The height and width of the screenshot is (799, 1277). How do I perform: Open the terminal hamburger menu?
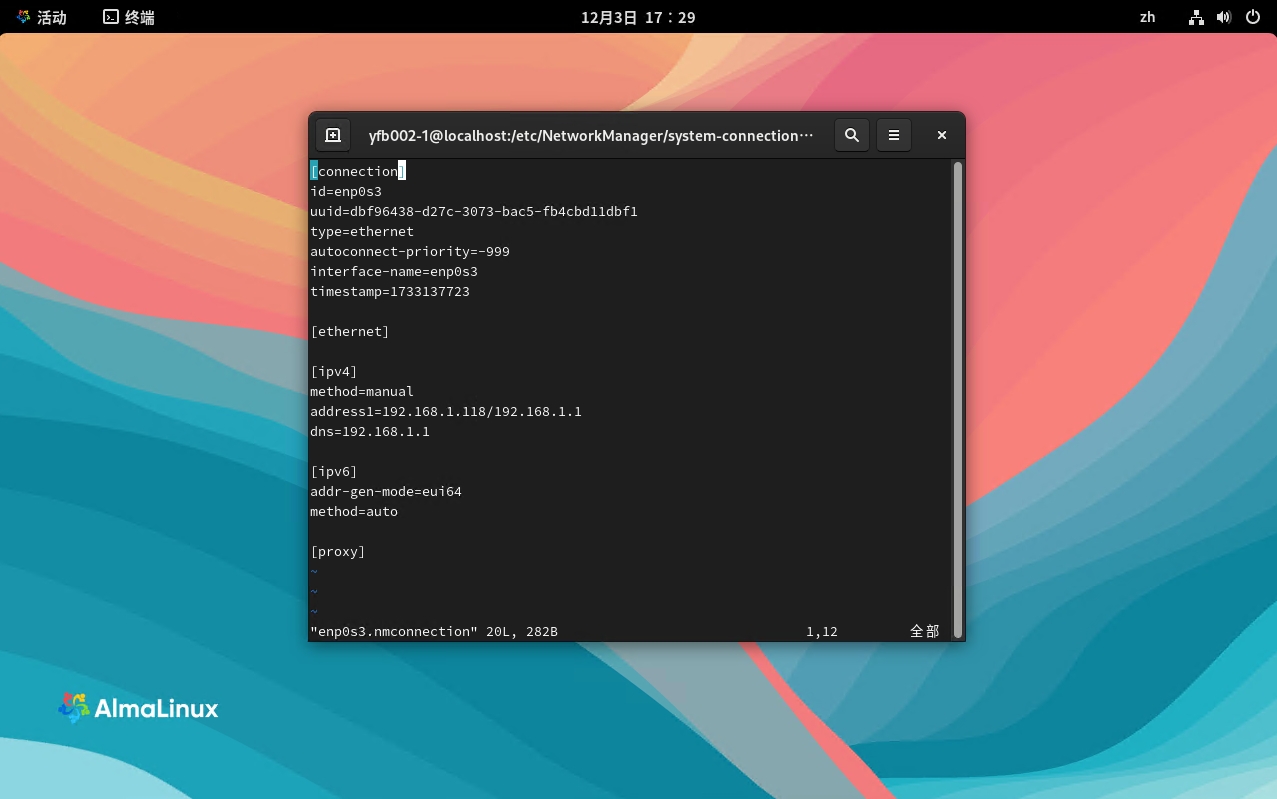click(894, 135)
